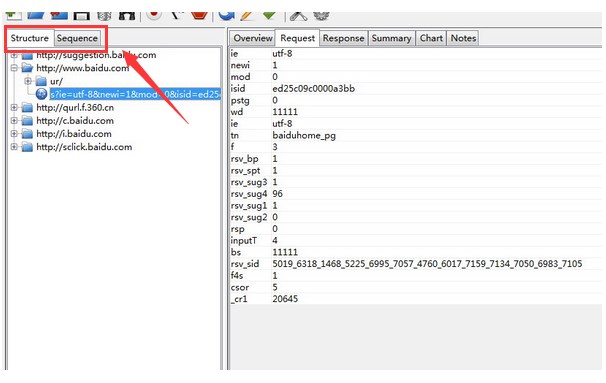Image resolution: width=606 pixels, height=383 pixels.
Task: Select the s?ie=utf-8&newi=1 request
Action: coord(135,94)
